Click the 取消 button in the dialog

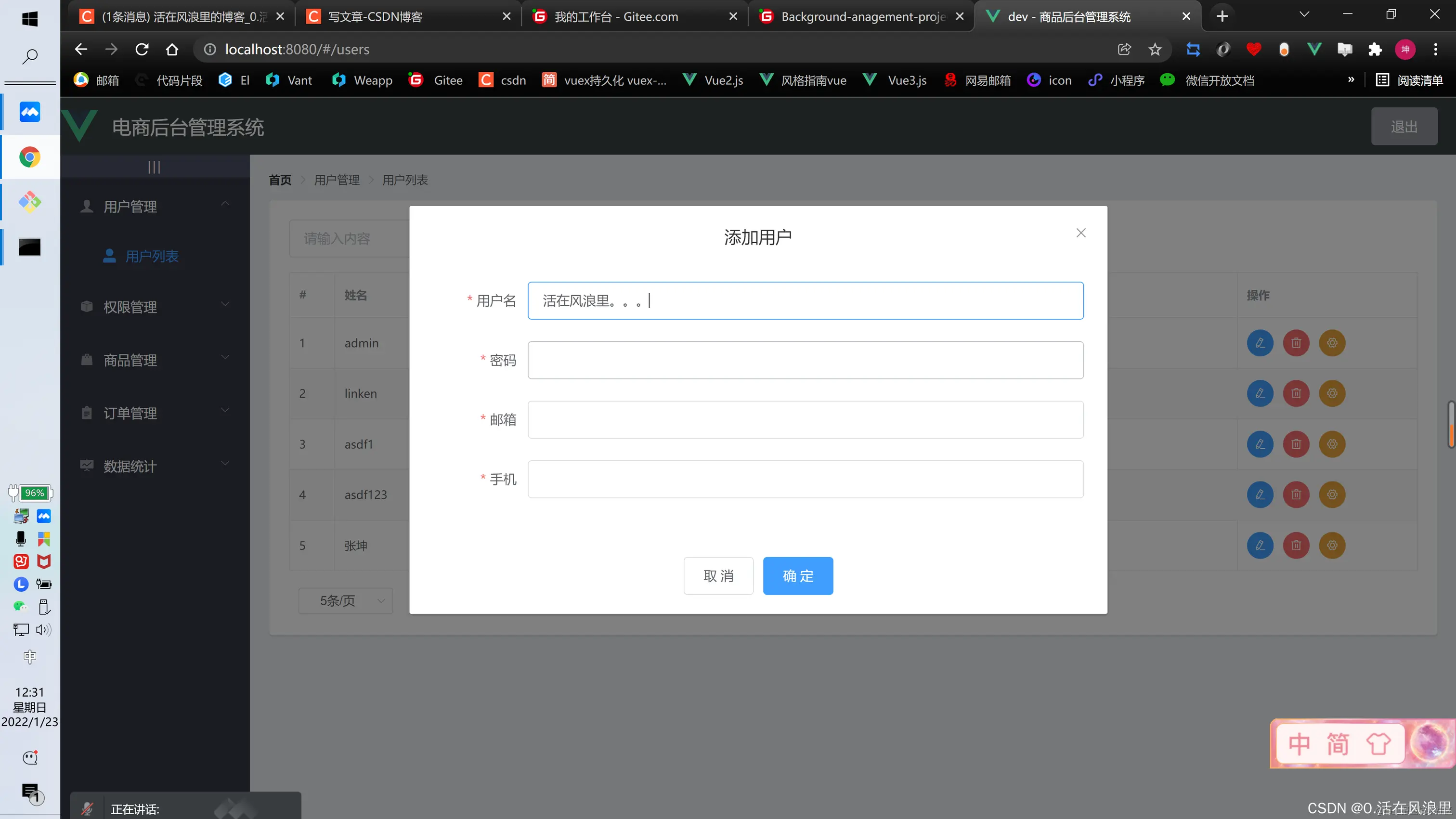(x=718, y=576)
